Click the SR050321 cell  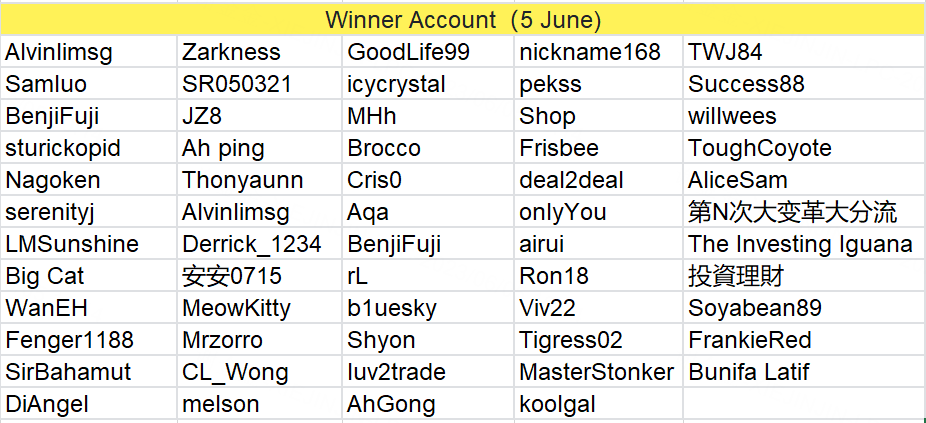pos(259,84)
